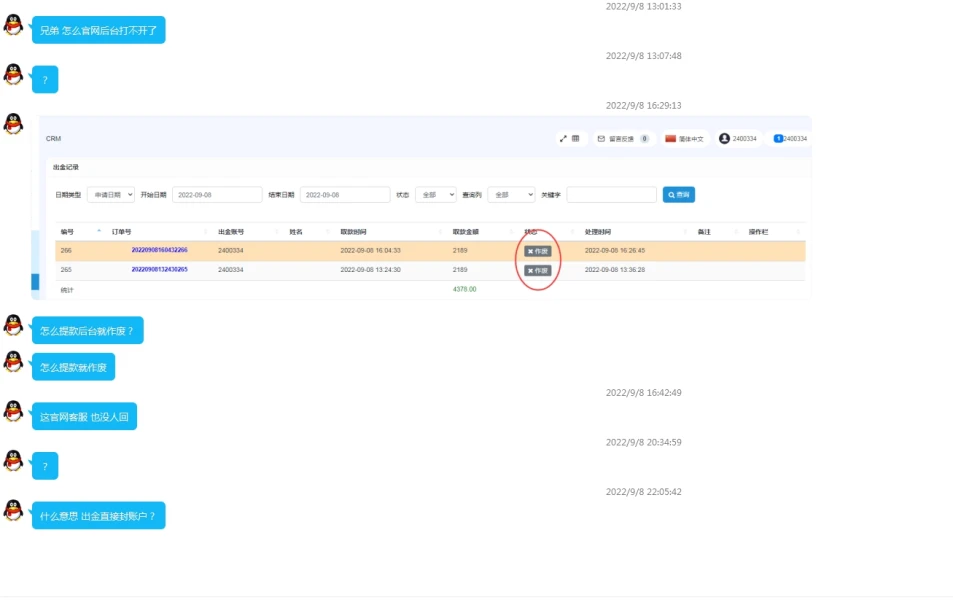Open the 状态 filter dropdown
This screenshot has width=953, height=600.
435,195
